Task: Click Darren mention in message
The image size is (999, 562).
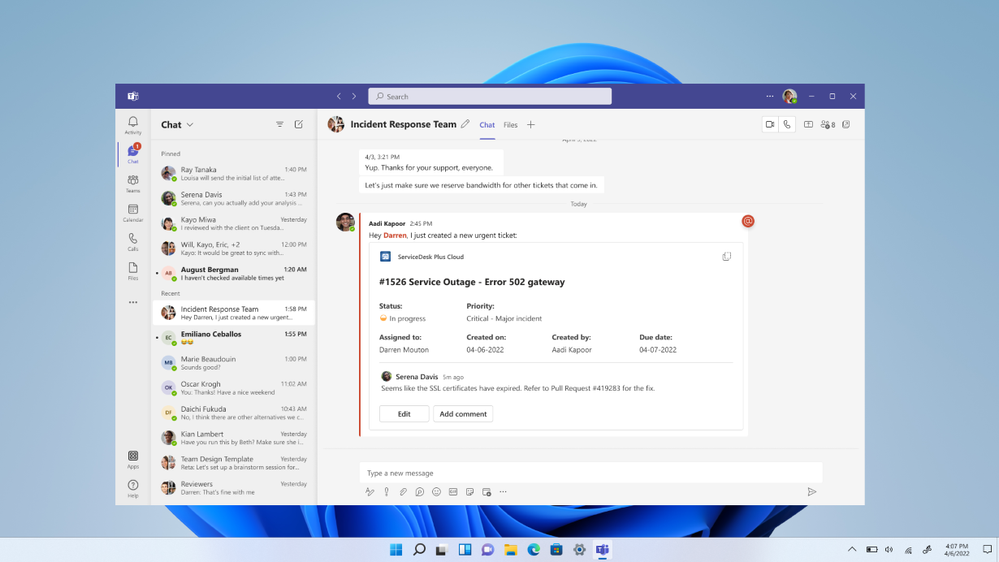Action: (394, 235)
